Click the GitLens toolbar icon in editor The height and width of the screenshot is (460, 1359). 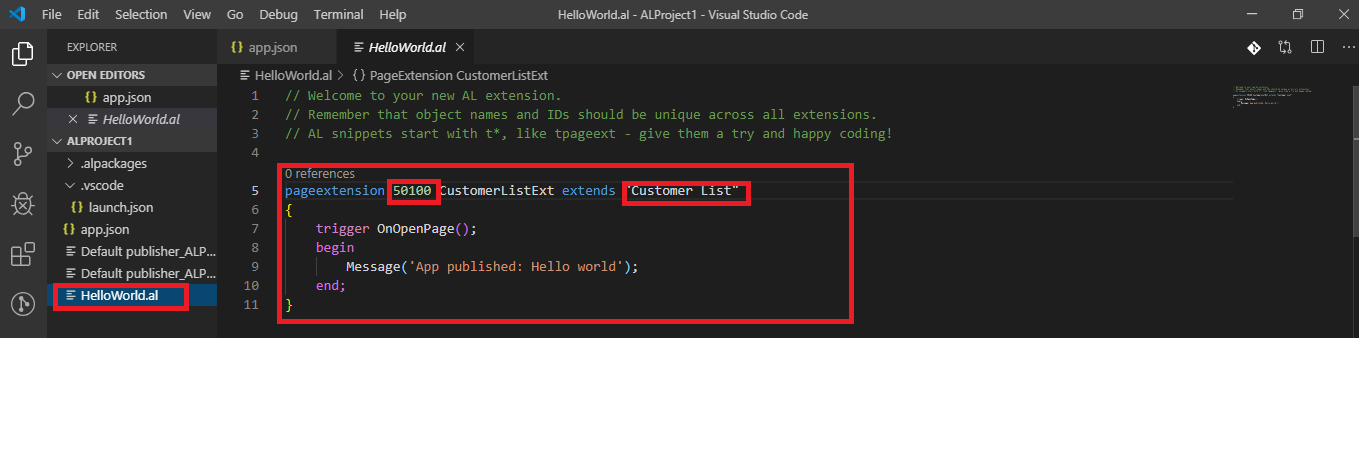pyautogui.click(x=1253, y=47)
